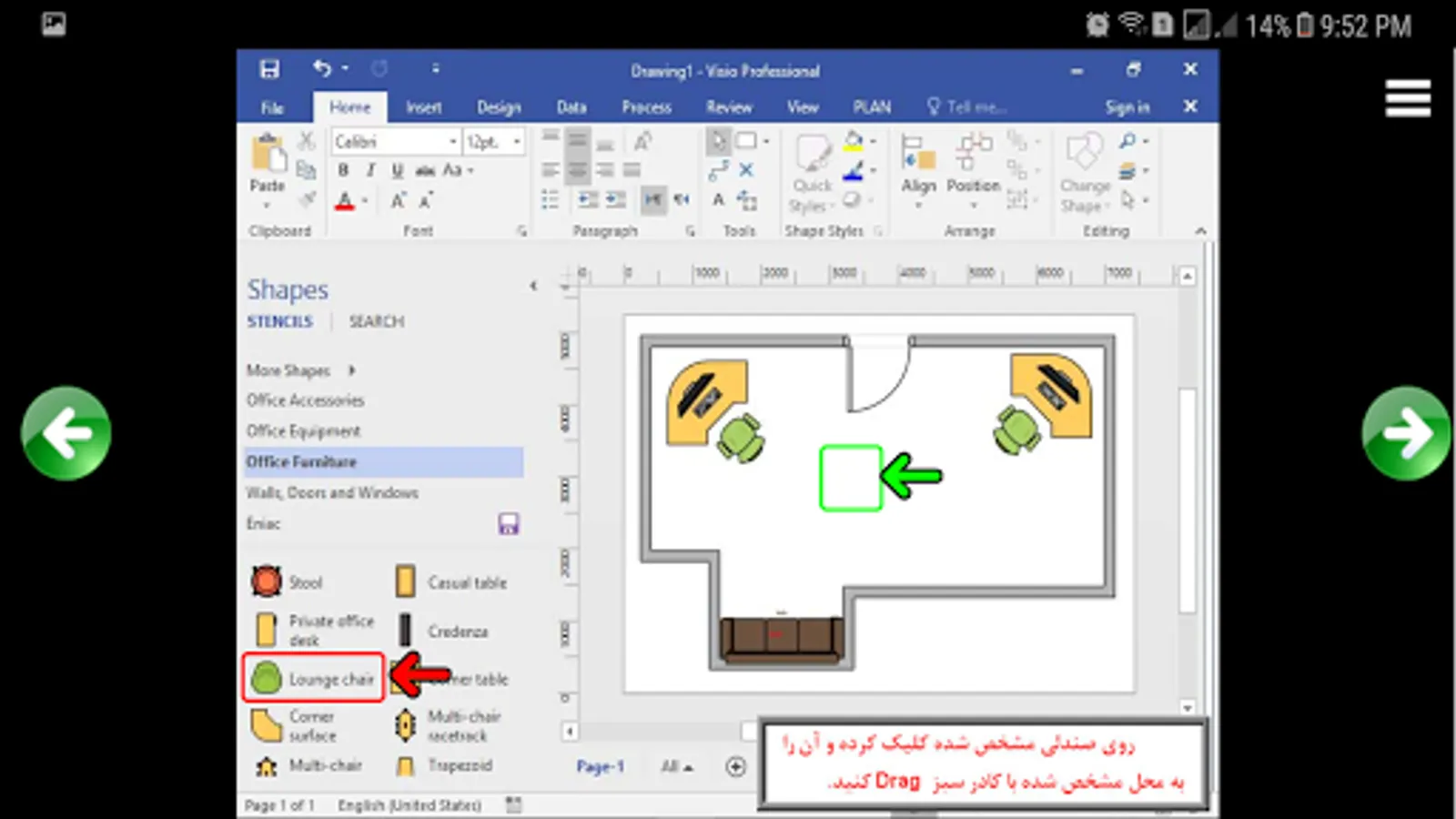1456x819 pixels.
Task: Click the Line pen color
Action: tap(853, 170)
